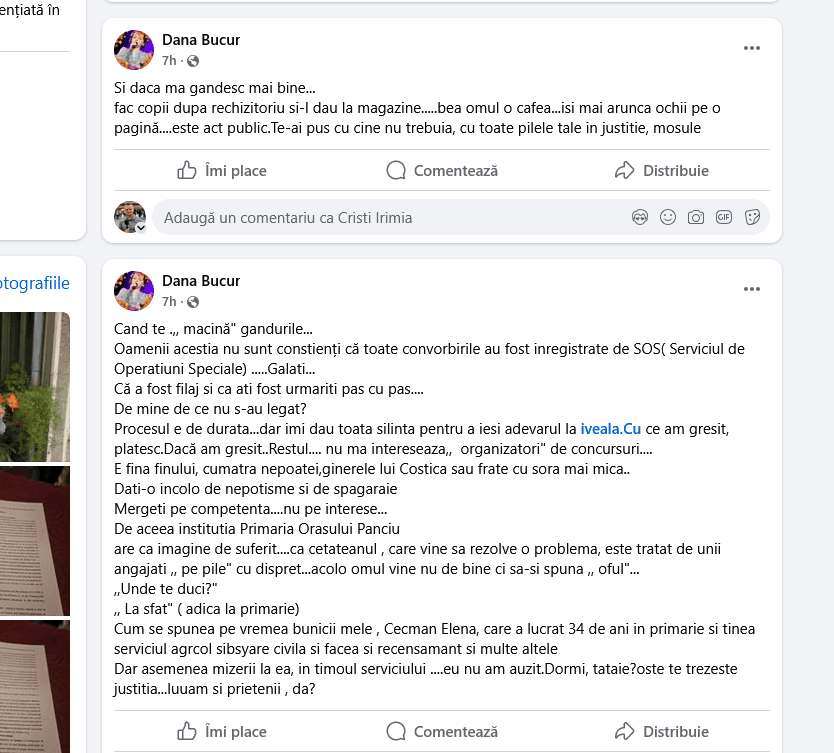Open options menu for the first post
The height and width of the screenshot is (753, 834).
pos(752,49)
